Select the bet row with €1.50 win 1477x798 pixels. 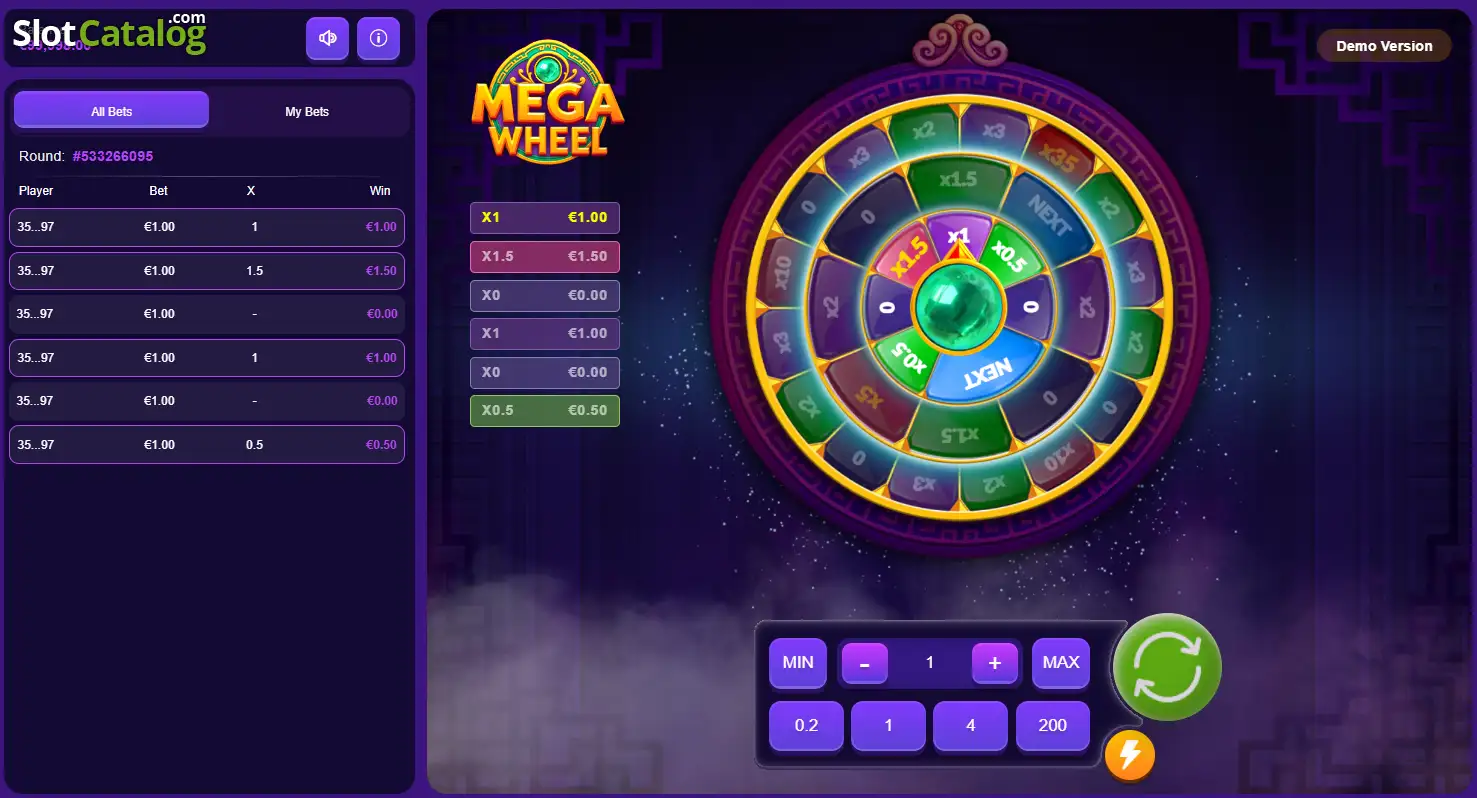click(207, 271)
